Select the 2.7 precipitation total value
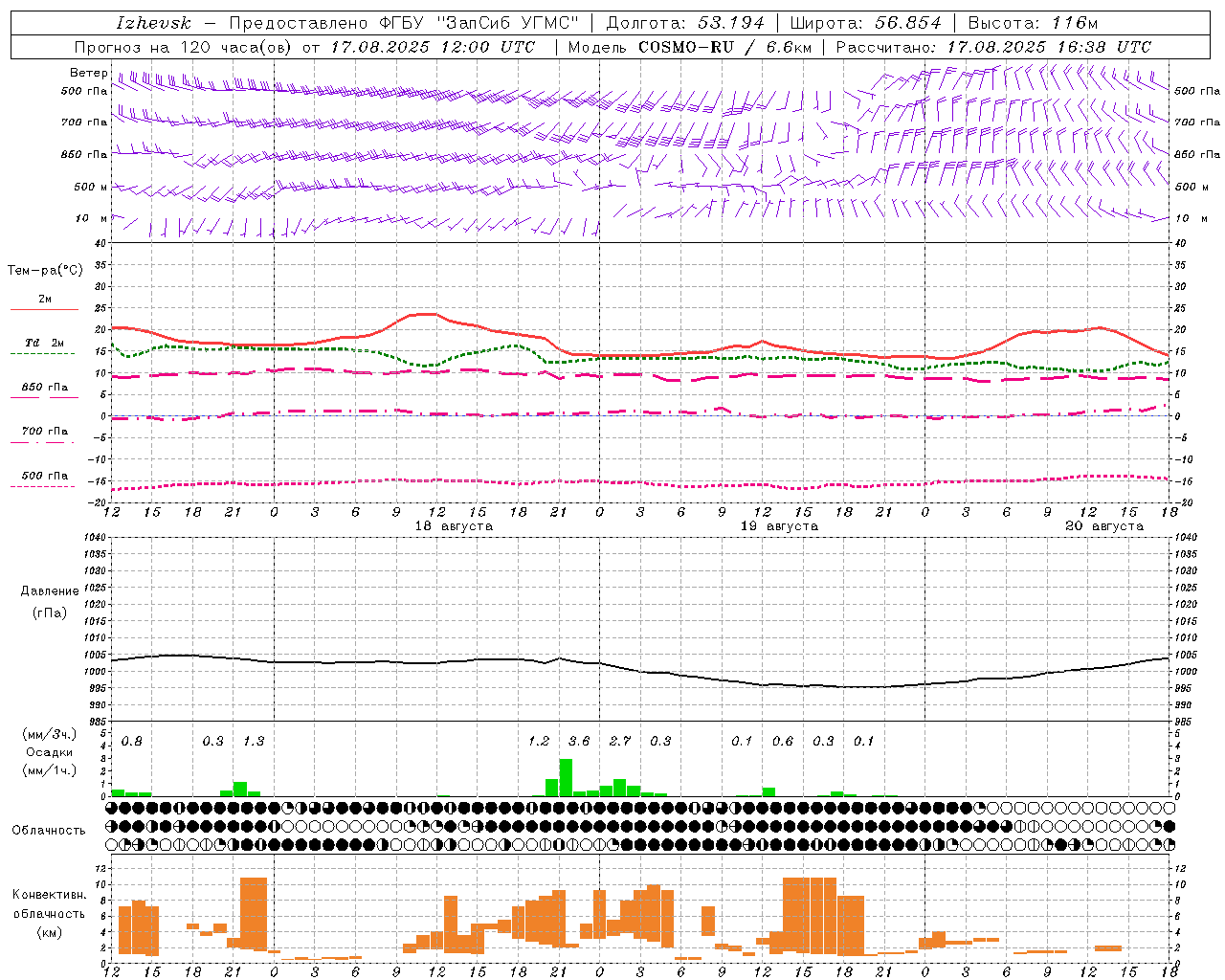This screenshot has width=1225, height=980. [620, 742]
